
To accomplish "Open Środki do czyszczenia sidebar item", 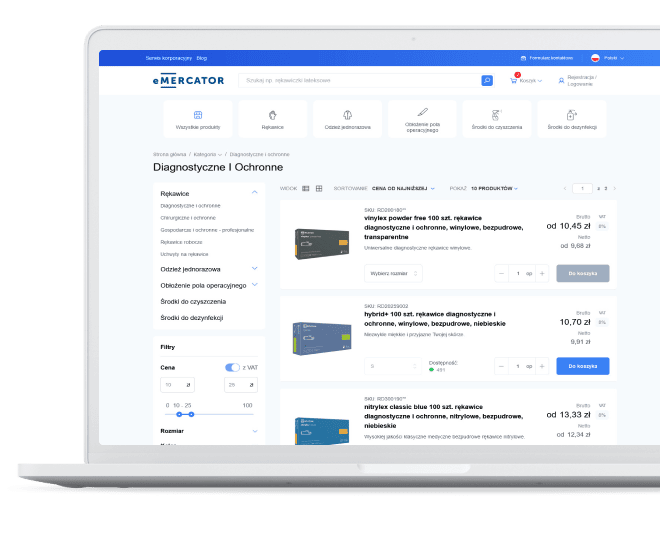I will 193,302.
